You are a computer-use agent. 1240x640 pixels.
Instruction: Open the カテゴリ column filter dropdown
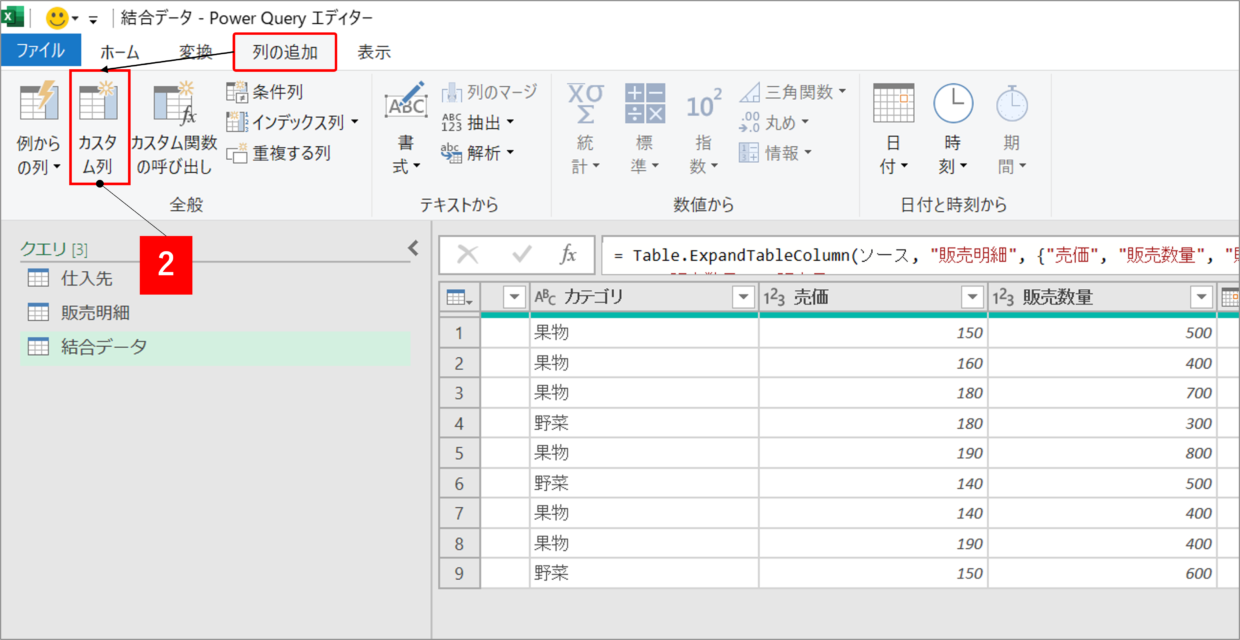743,297
